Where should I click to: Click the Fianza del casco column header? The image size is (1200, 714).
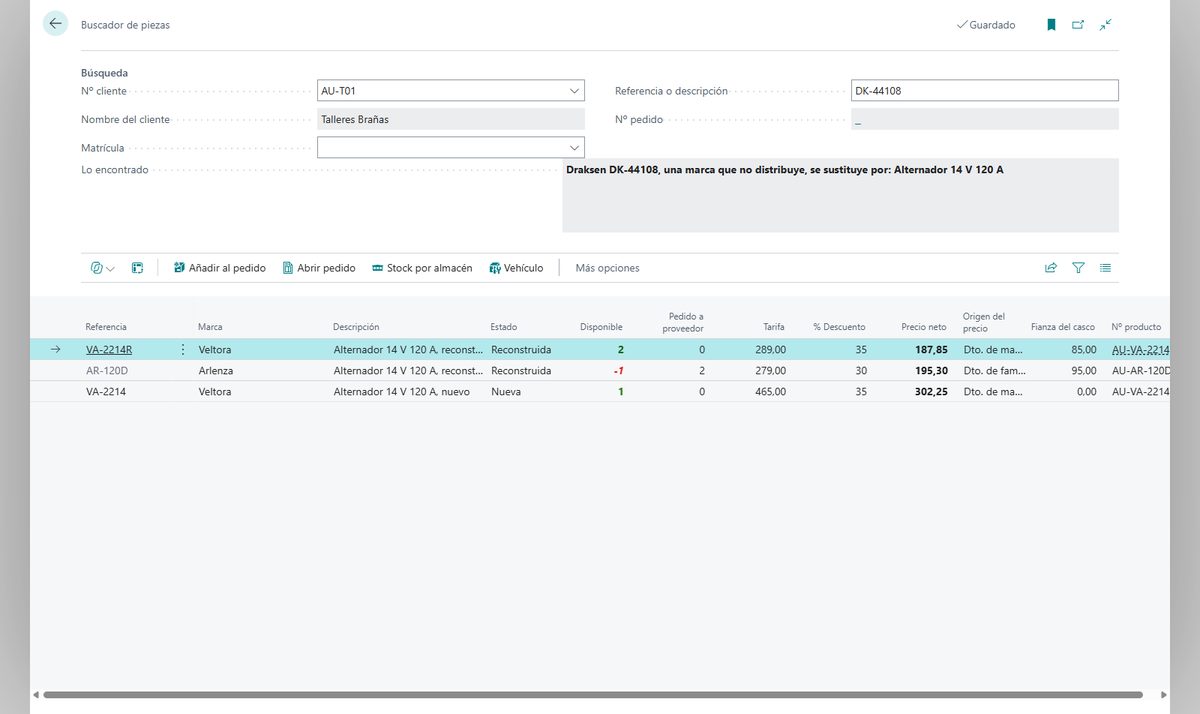pyautogui.click(x=1063, y=327)
